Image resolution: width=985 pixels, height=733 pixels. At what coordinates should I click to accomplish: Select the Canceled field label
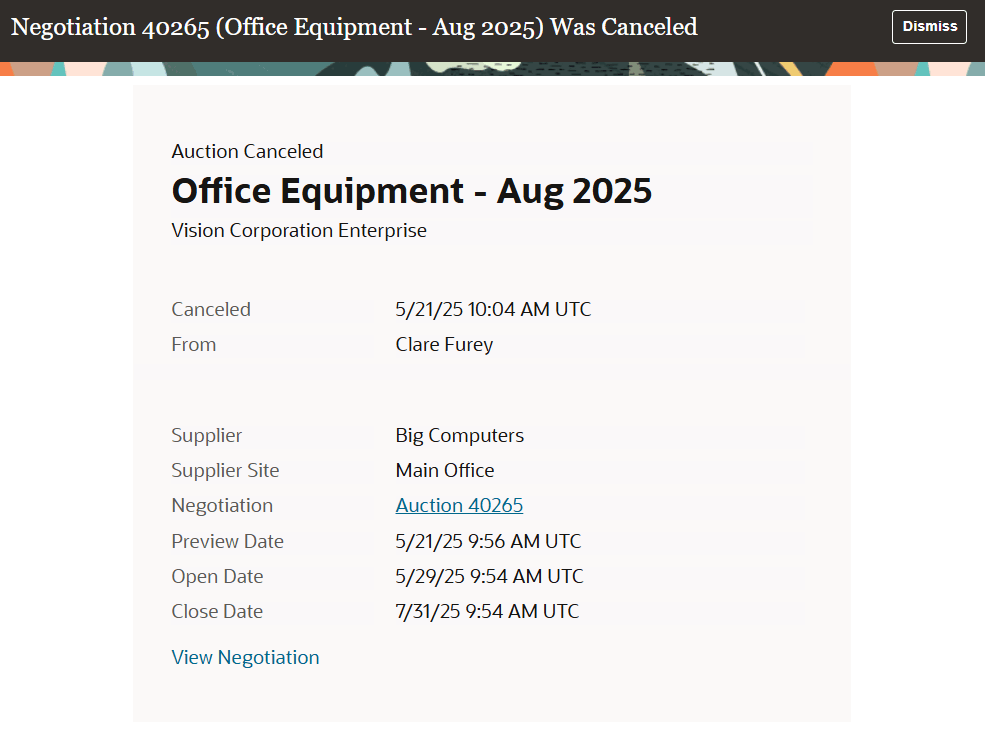[x=211, y=310]
